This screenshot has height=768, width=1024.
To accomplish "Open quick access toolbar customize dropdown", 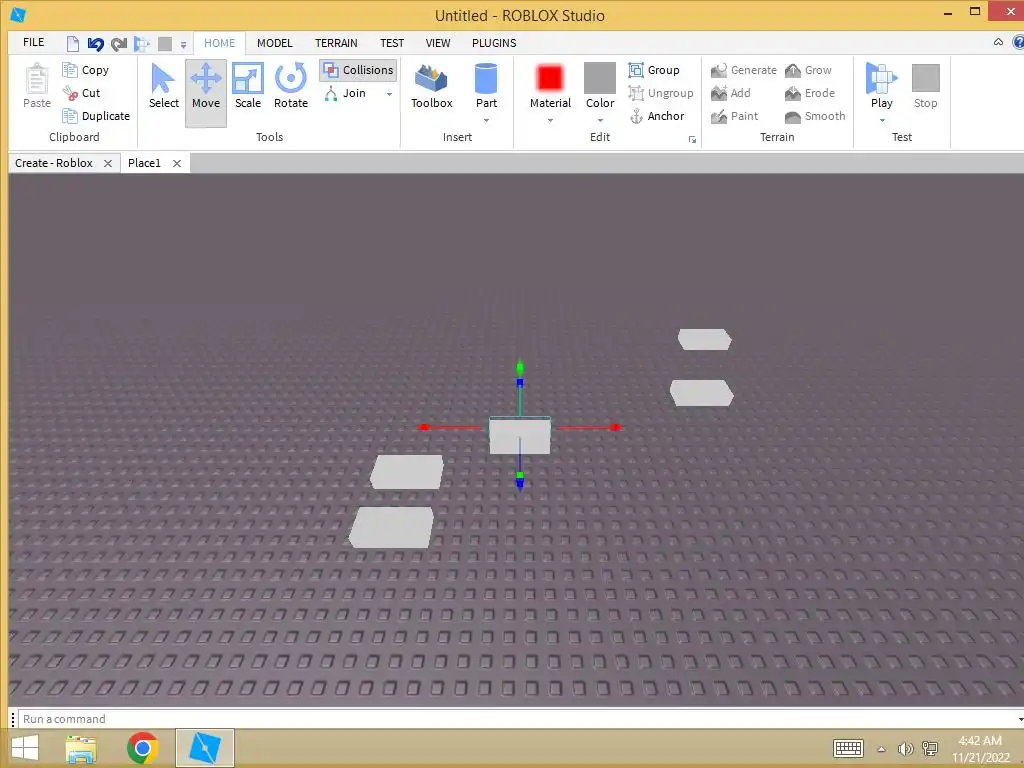I will click(x=184, y=44).
